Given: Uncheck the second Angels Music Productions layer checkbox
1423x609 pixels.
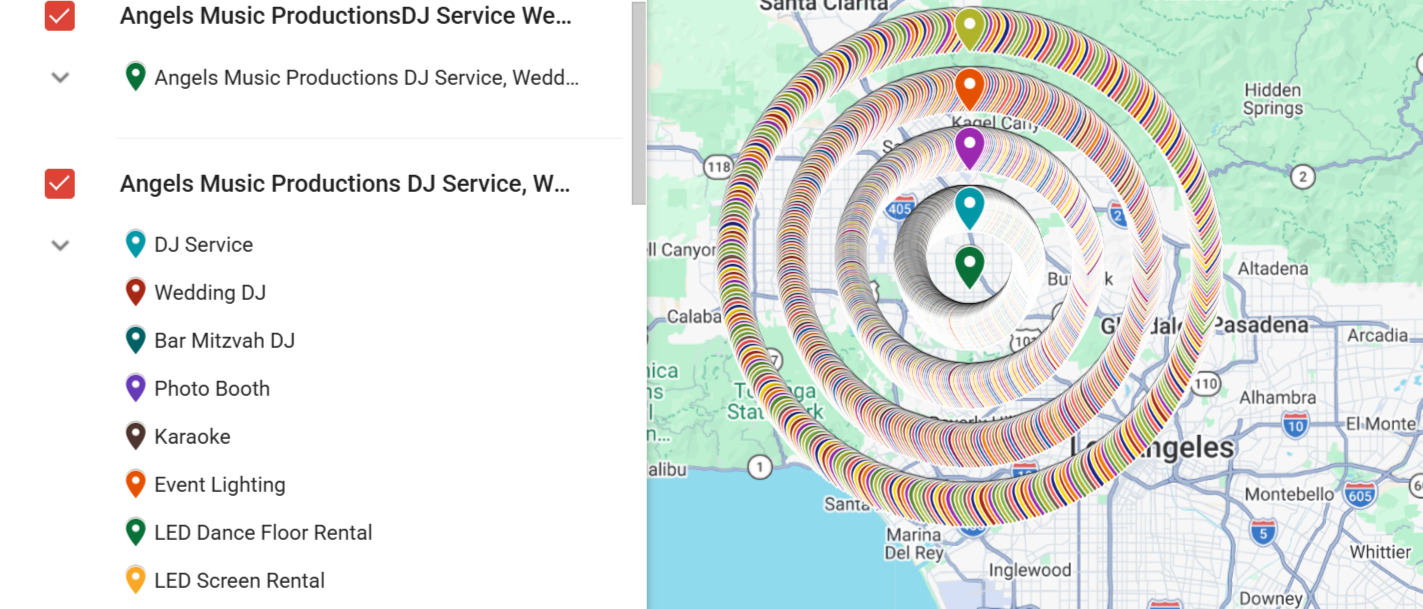Looking at the screenshot, I should tap(60, 184).
